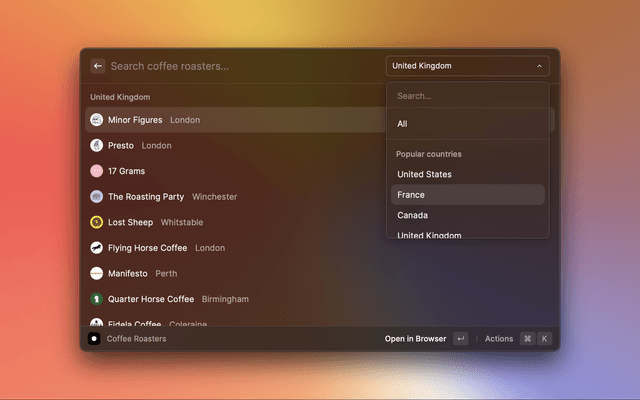
Task: Click the pink 17 Grams logo
Action: (97, 171)
